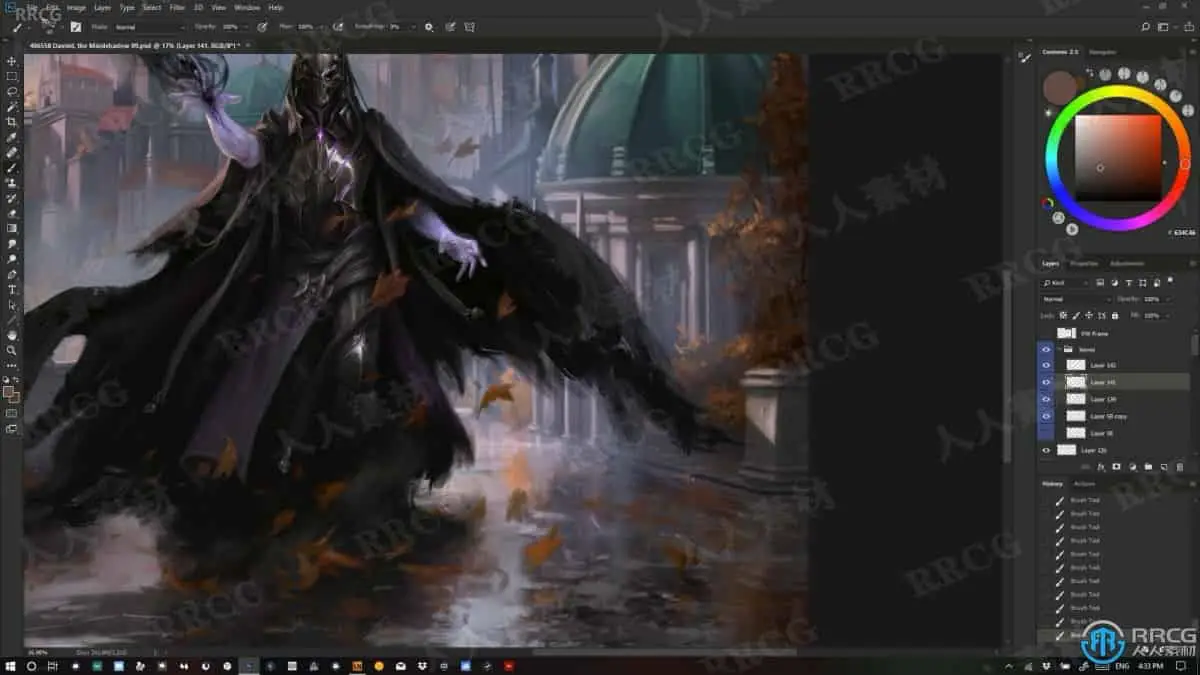
Task: Select the Move tool
Action: (x=12, y=61)
